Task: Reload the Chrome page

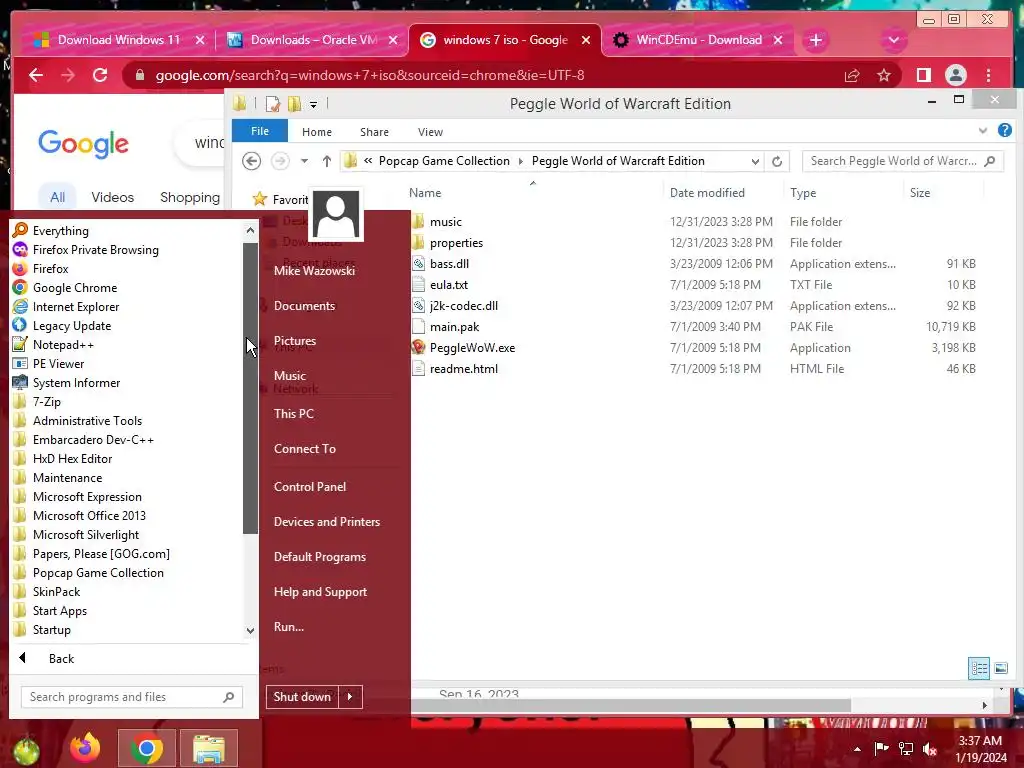Action: tap(100, 75)
